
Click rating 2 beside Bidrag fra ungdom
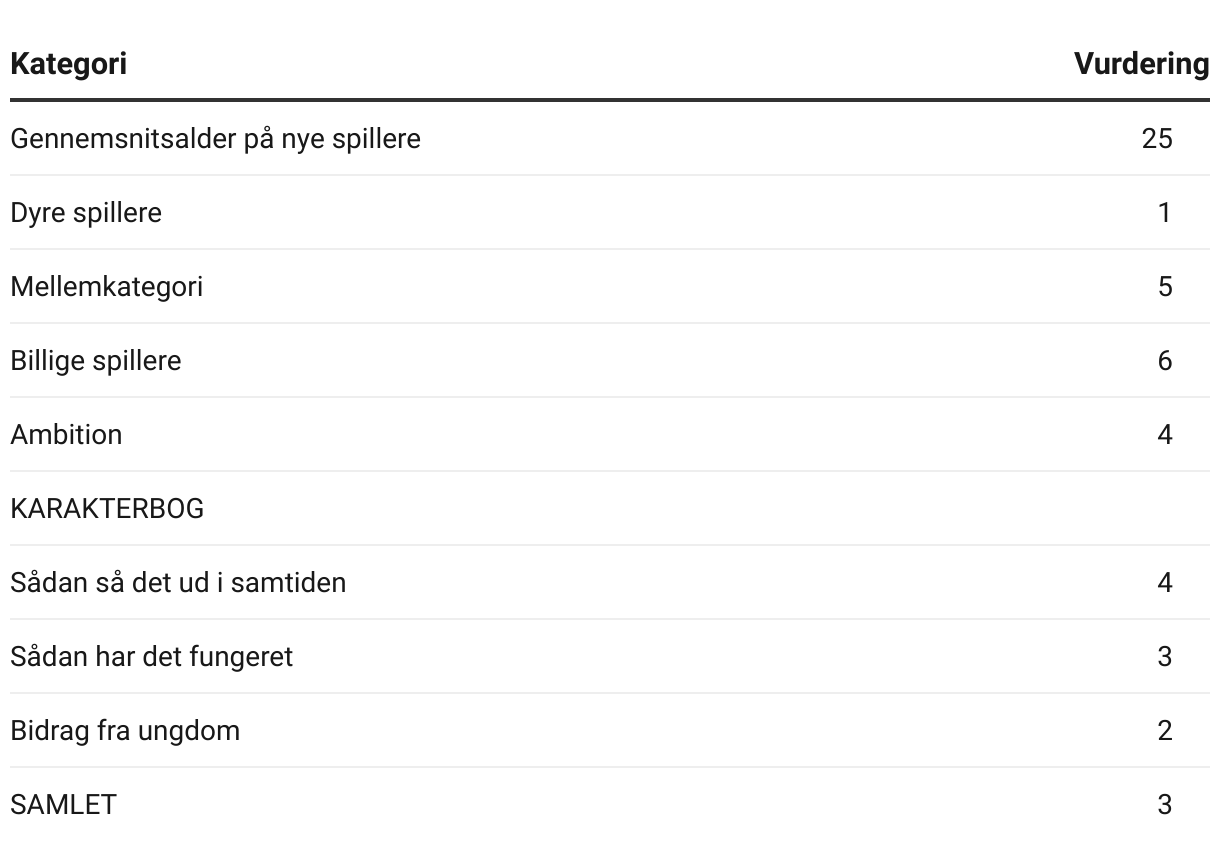tap(1164, 731)
